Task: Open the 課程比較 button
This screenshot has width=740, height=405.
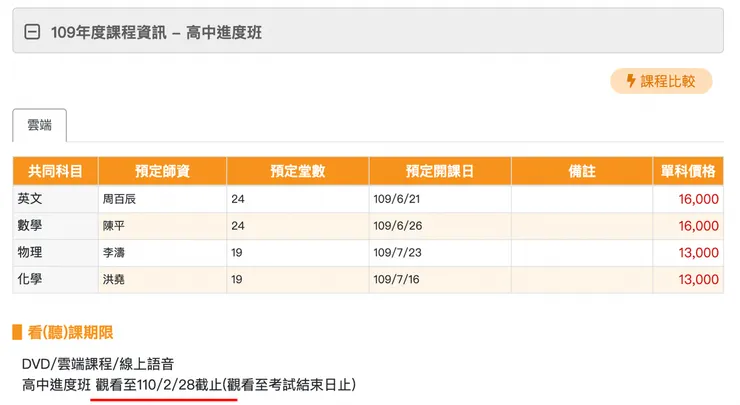Action: click(661, 81)
